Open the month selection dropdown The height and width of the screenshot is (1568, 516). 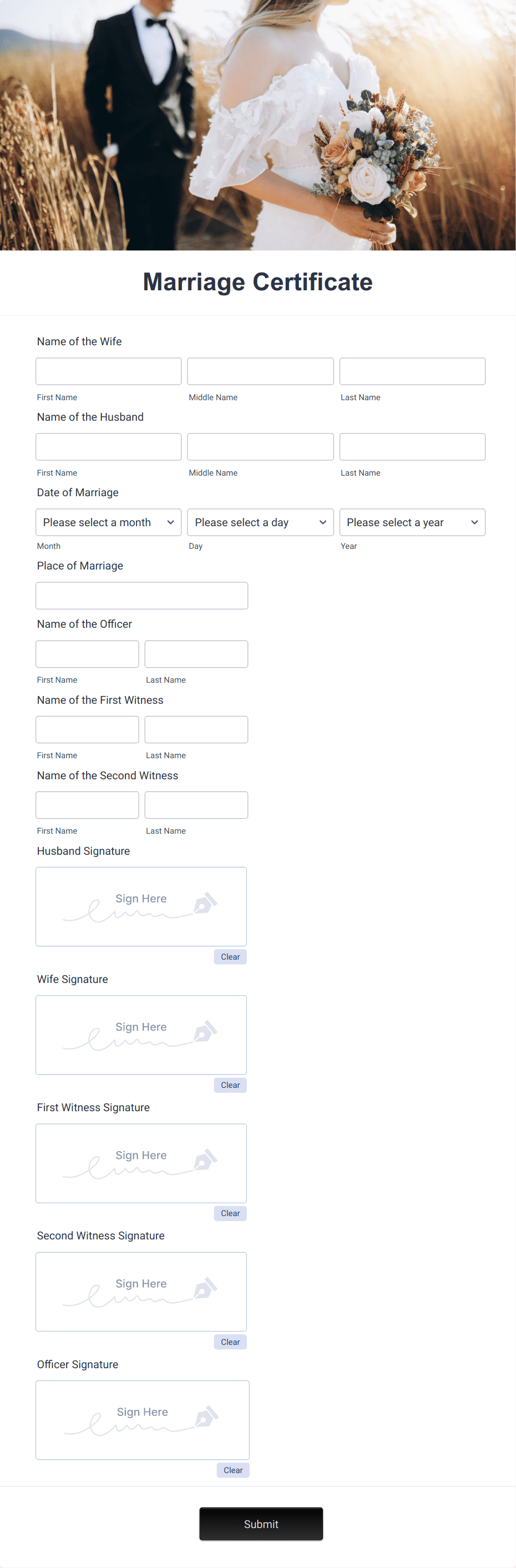(108, 522)
